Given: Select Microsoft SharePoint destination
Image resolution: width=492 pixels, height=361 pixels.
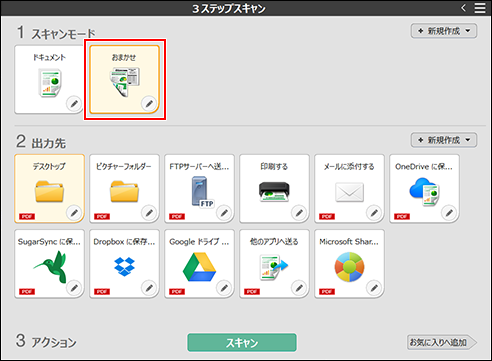Looking at the screenshot, I should 349,263.
